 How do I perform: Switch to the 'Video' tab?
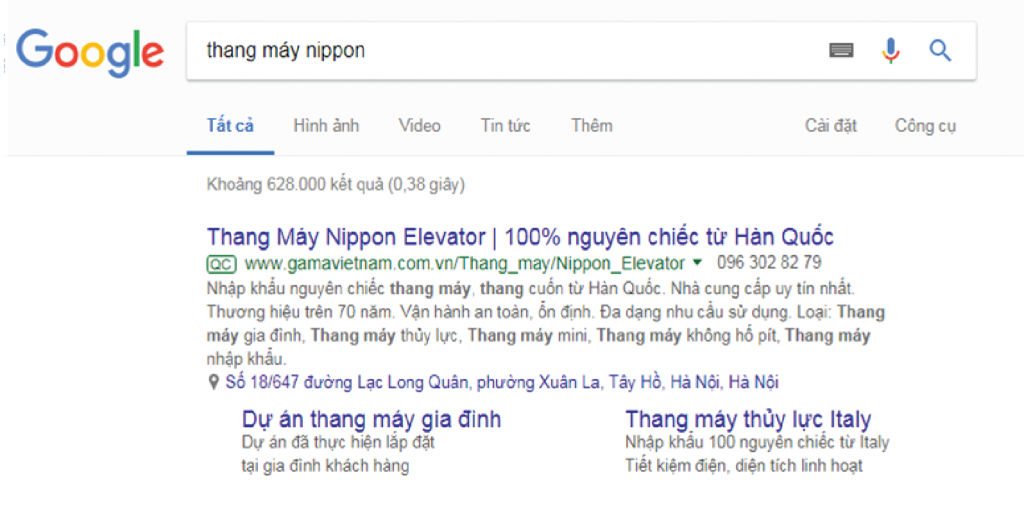pyautogui.click(x=419, y=125)
